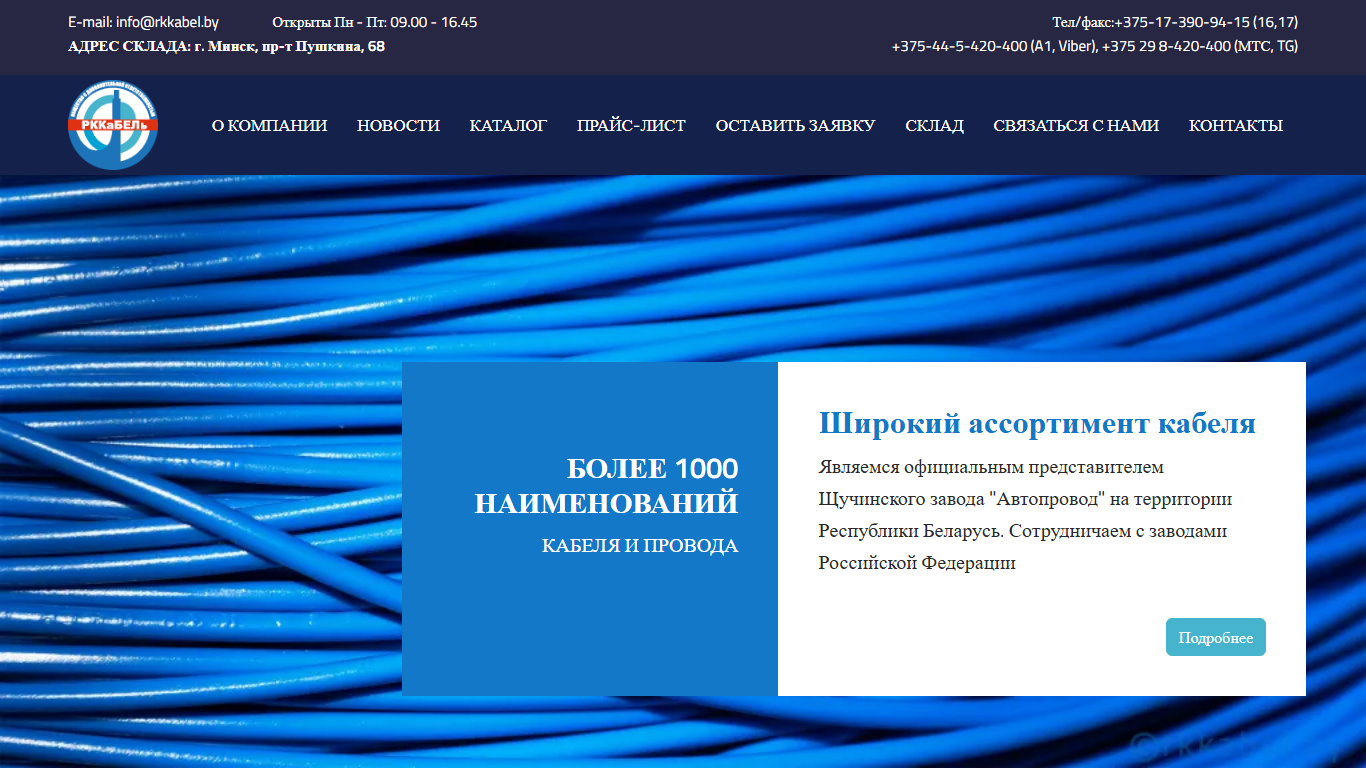Click the opening hours Пн - Пт text
The height and width of the screenshot is (768, 1366).
(374, 22)
